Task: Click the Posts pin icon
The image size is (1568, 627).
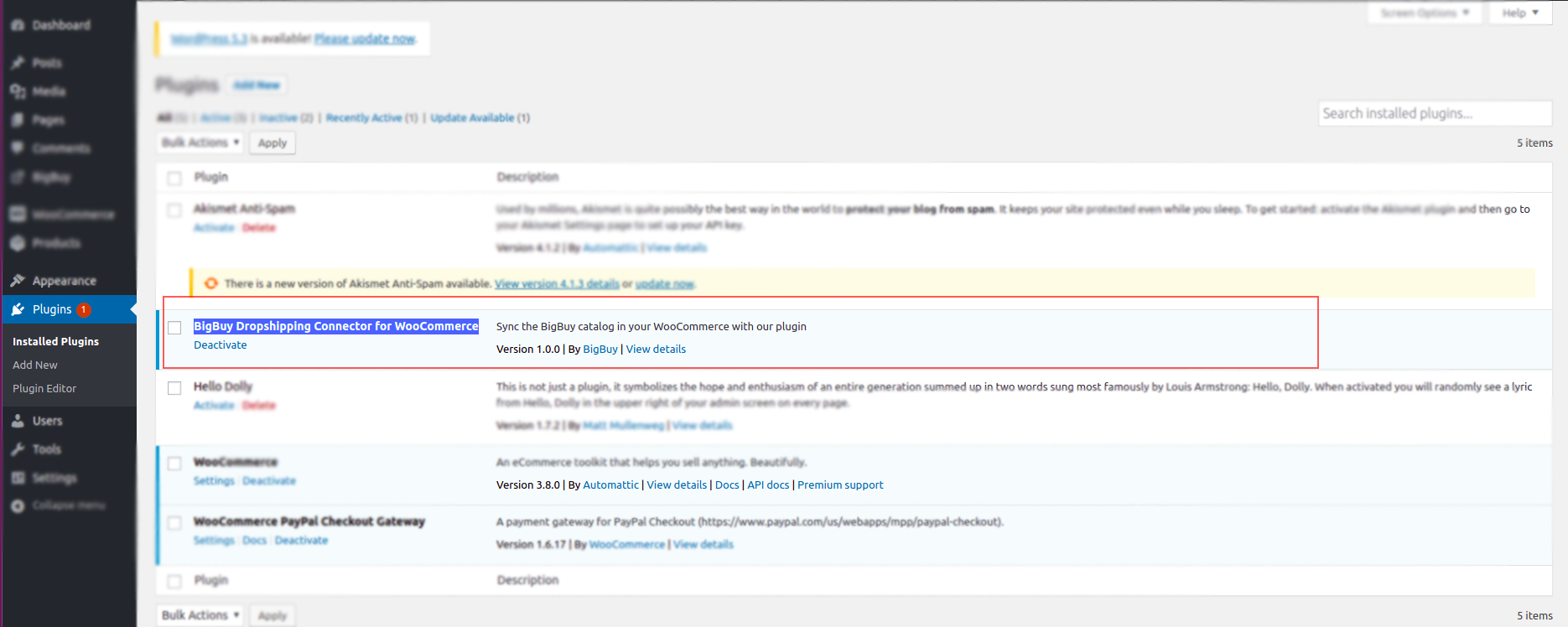Action: 18,63
